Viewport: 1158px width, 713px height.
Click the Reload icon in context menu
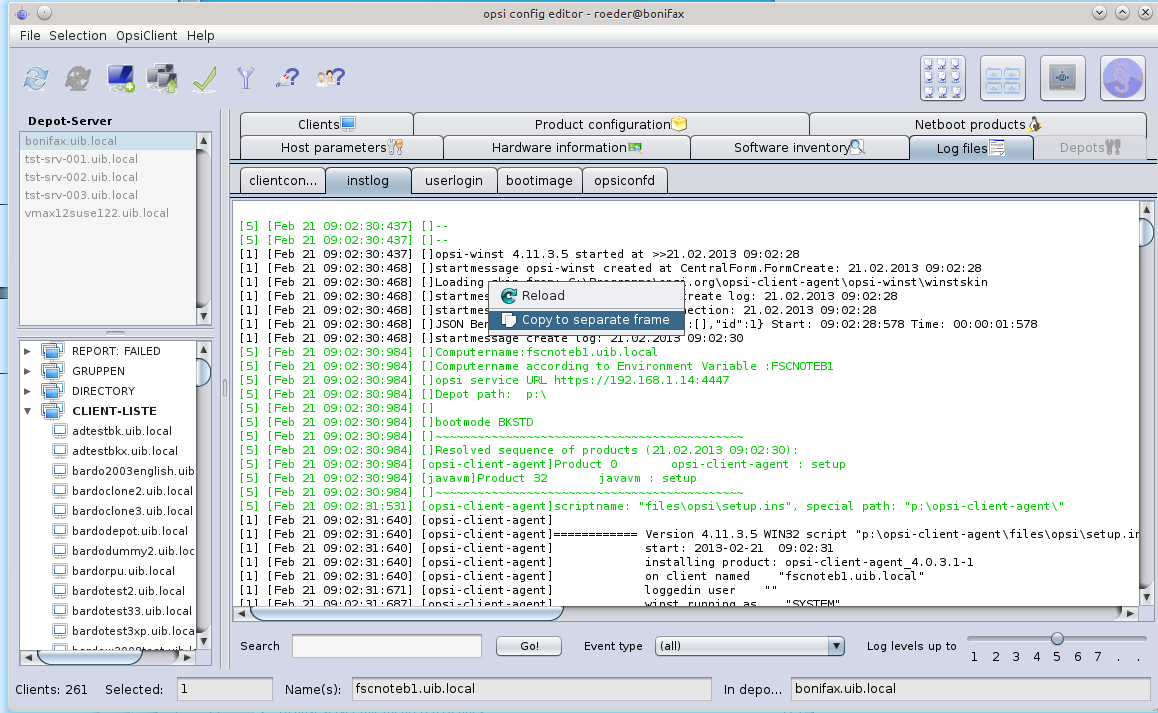pyautogui.click(x=508, y=296)
